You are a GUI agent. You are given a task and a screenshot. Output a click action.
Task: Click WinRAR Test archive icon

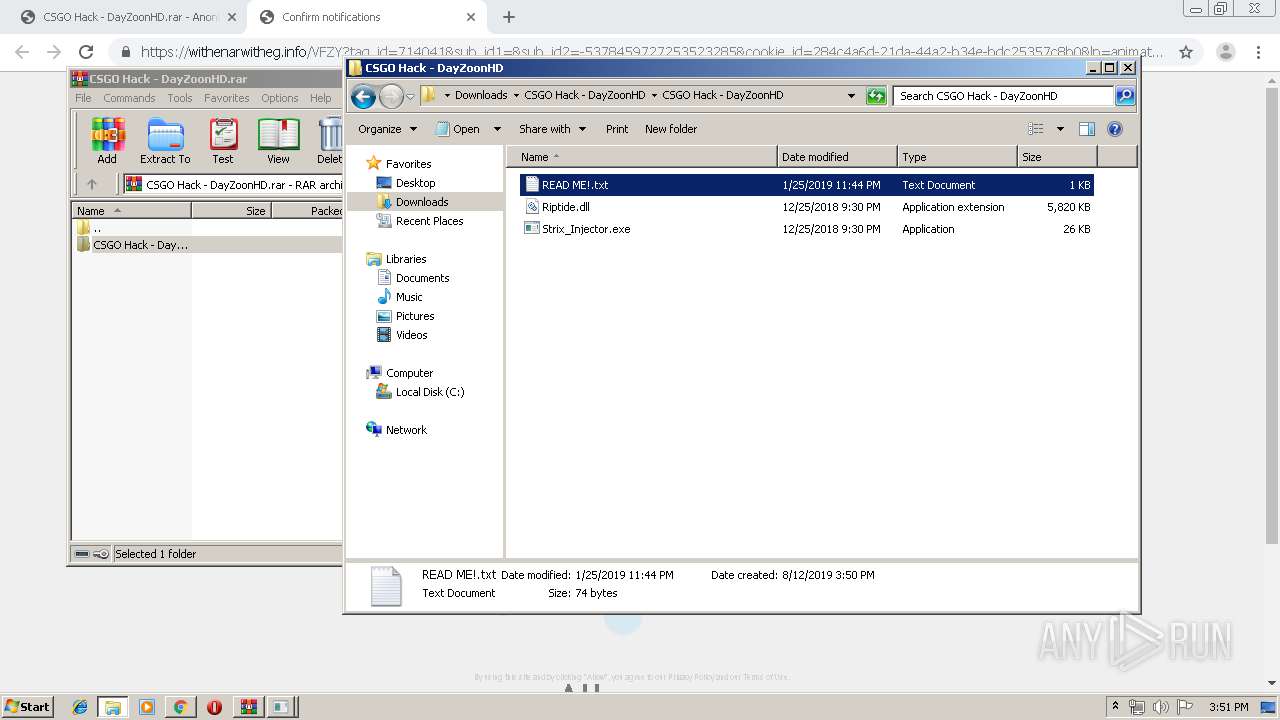[x=223, y=141]
